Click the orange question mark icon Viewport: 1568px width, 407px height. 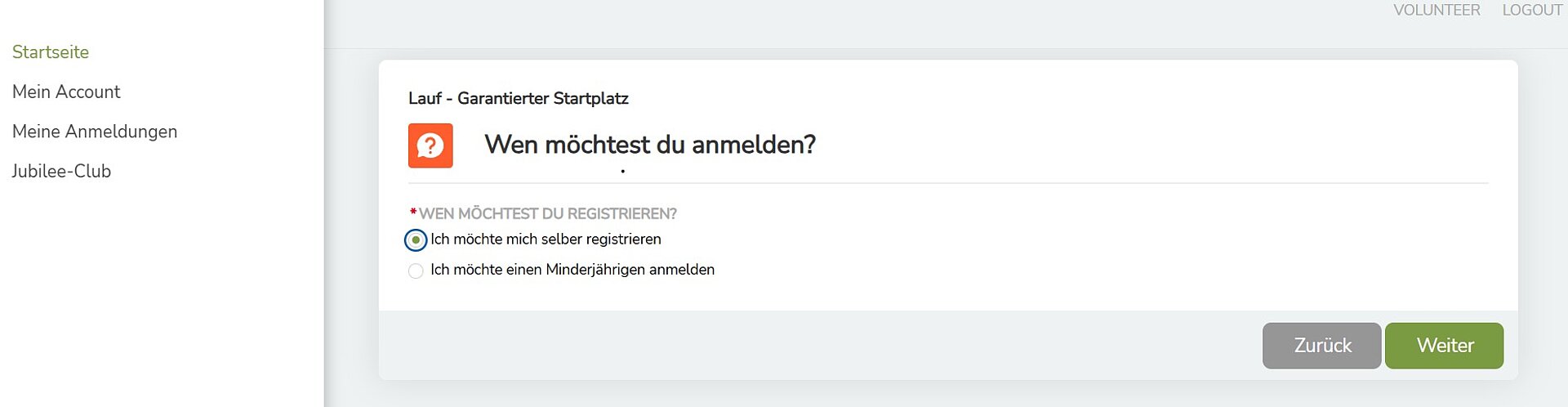(430, 145)
